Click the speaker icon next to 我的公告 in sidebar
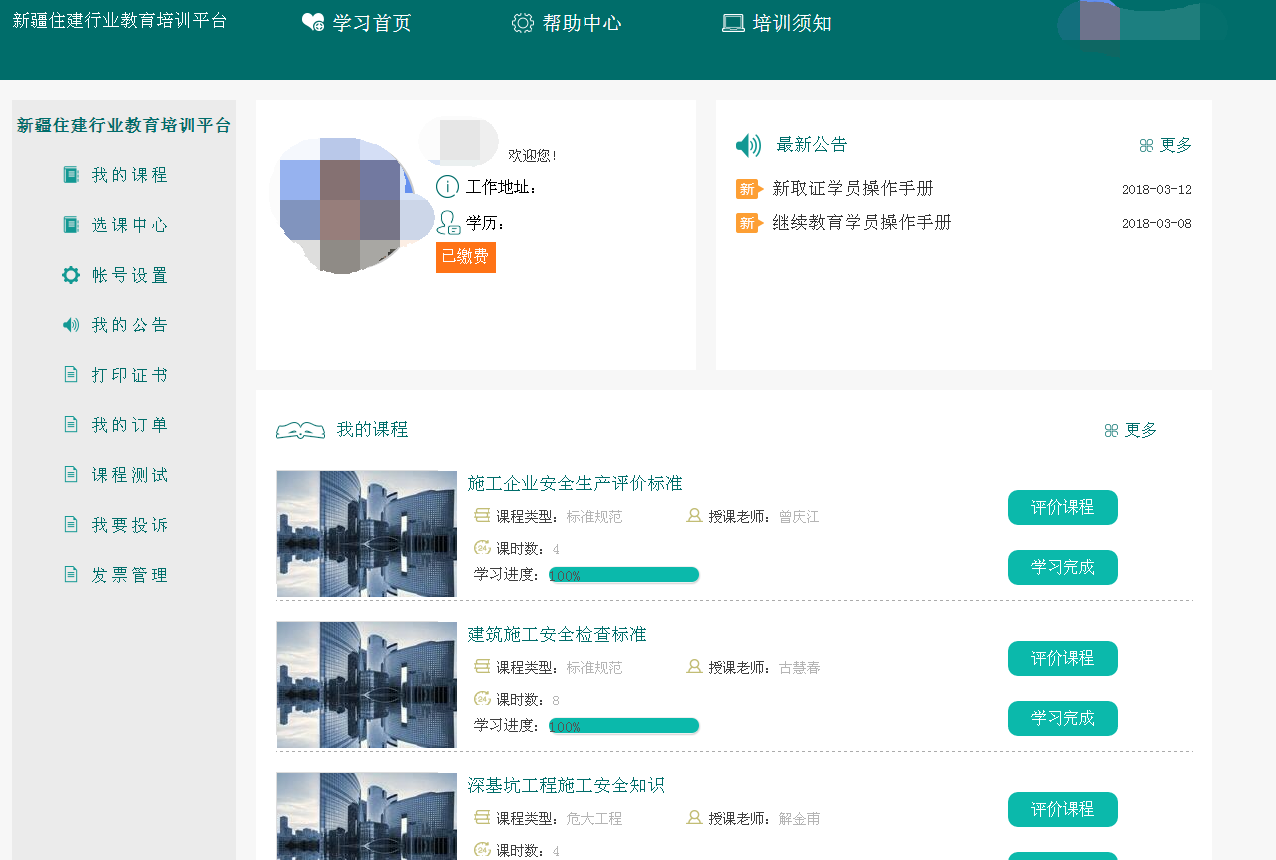The image size is (1276, 860). pos(71,325)
